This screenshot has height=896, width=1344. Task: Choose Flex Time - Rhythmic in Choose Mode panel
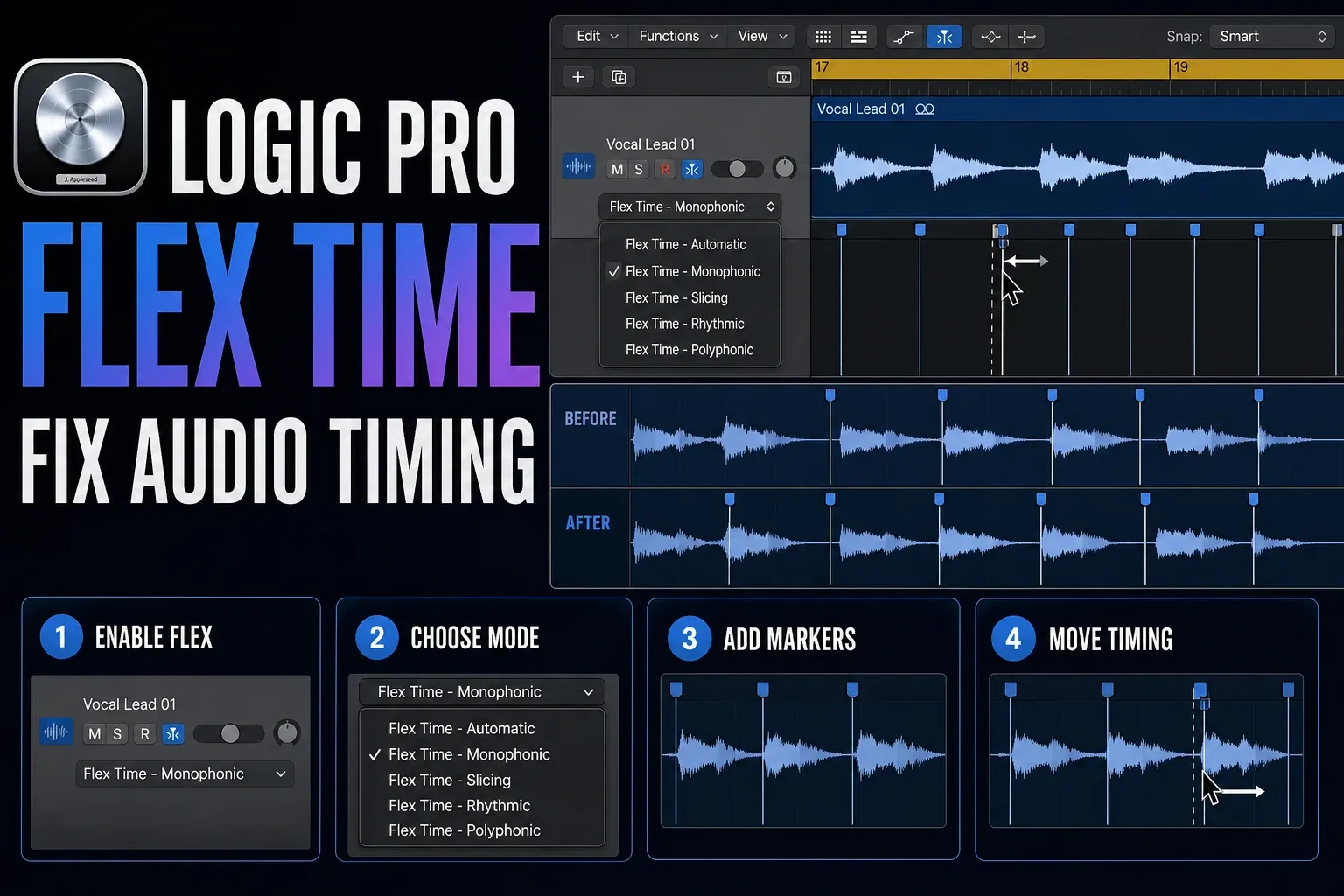tap(459, 805)
